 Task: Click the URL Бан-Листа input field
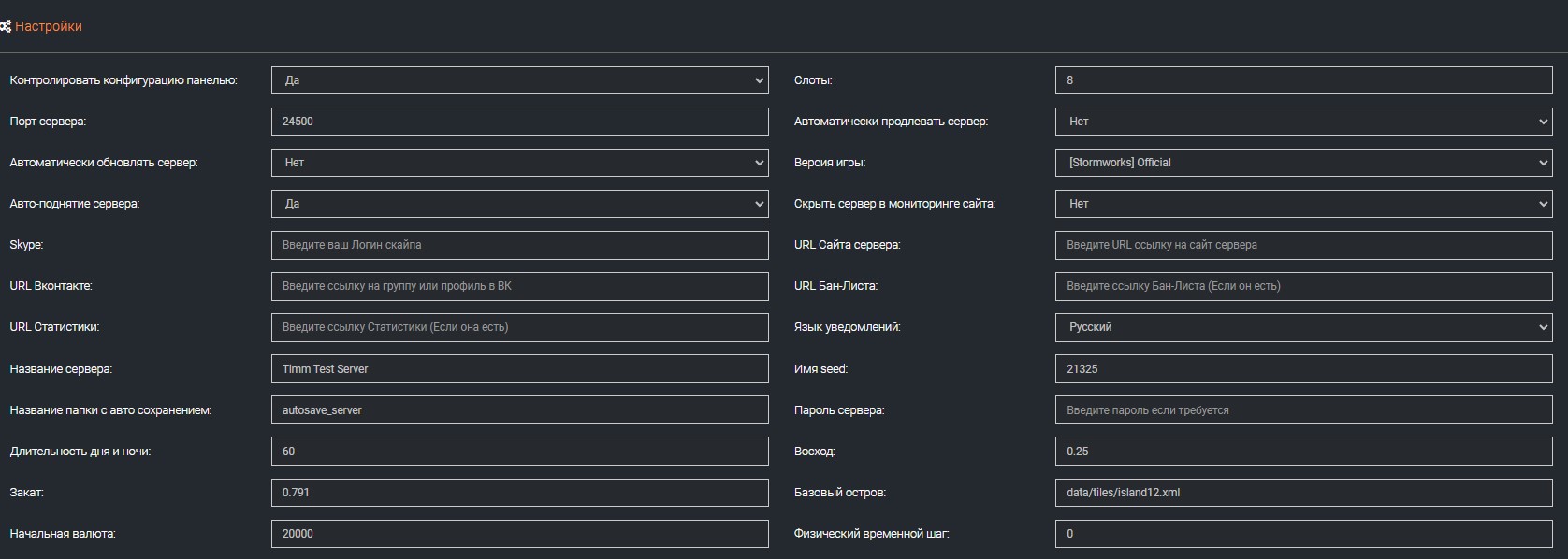(1303, 286)
